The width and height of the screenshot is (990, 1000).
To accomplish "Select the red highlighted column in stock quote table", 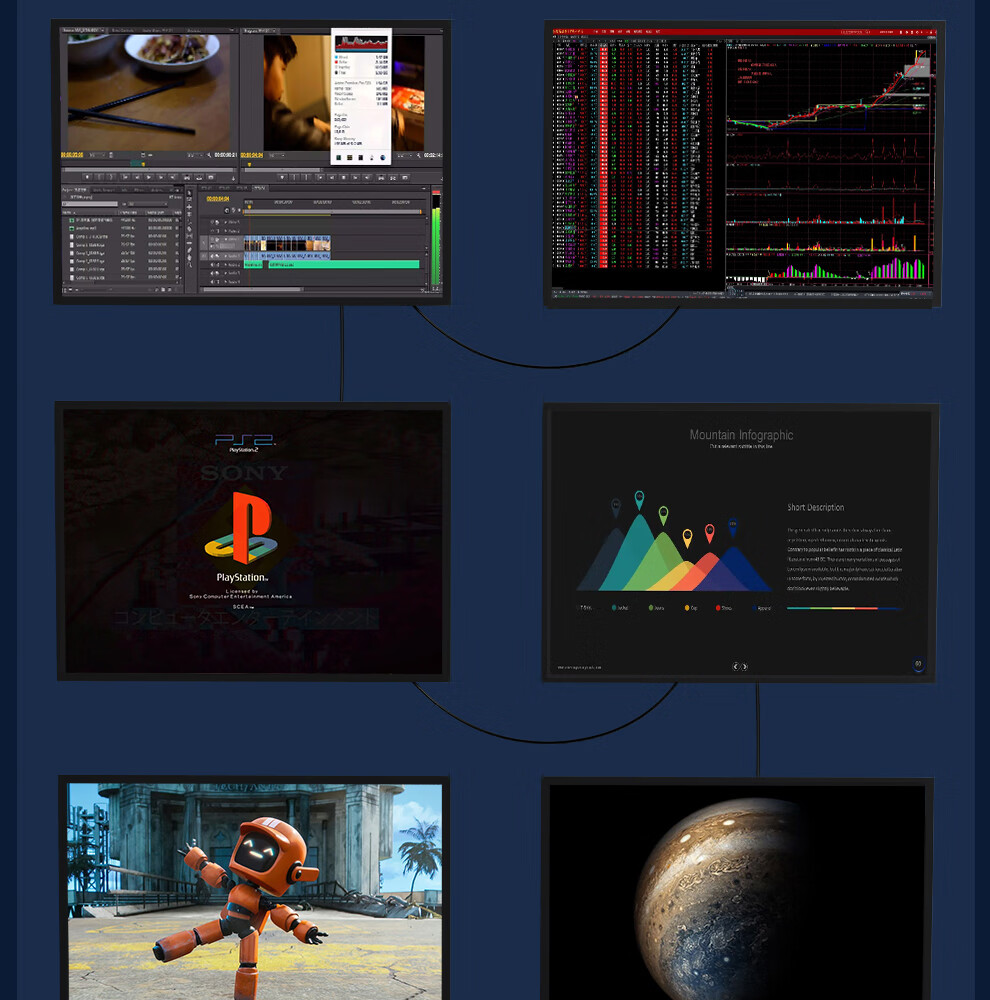I will [x=603, y=156].
